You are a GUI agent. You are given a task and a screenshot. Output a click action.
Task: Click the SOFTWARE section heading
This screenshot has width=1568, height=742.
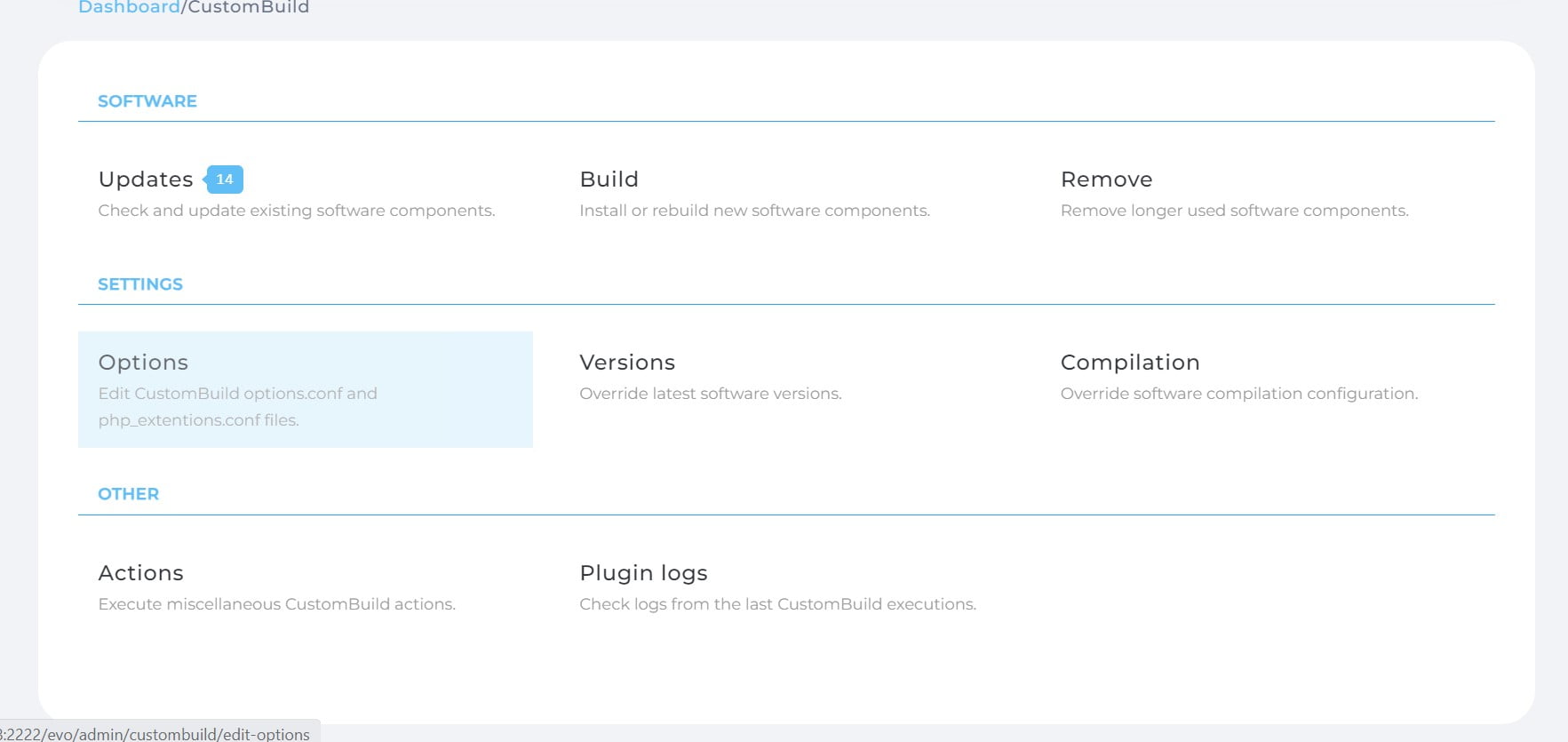coord(147,101)
